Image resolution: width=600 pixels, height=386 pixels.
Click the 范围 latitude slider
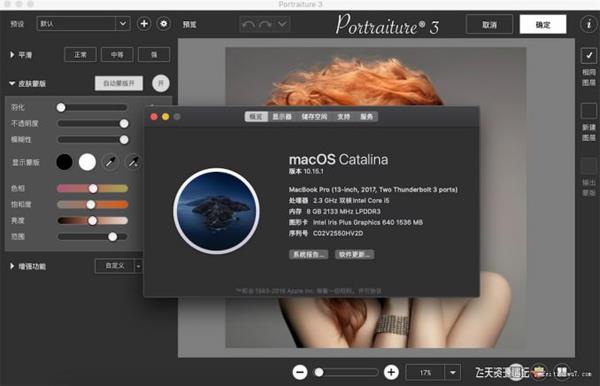click(92, 237)
